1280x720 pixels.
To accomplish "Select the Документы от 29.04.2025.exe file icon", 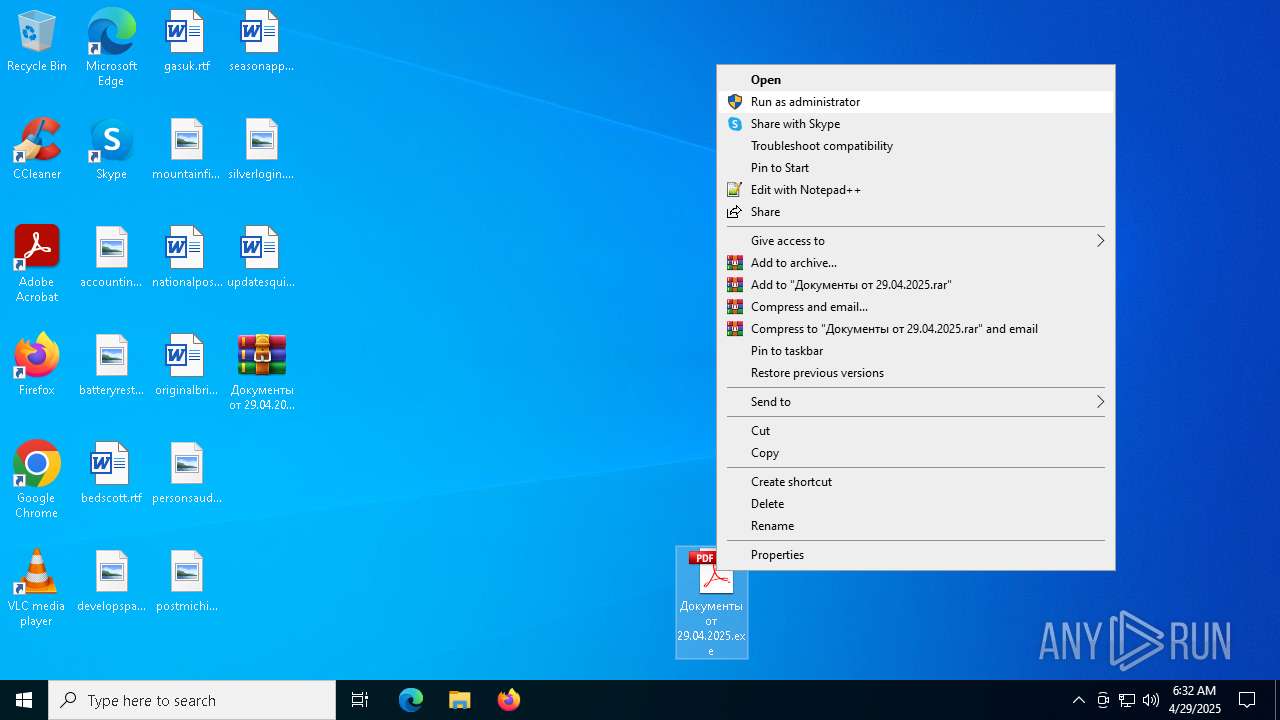I will 711,603.
